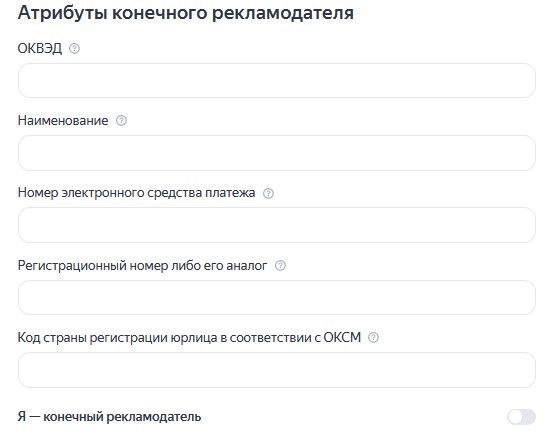Click the Наименование field label
This screenshot has width=554, height=438.
pyautogui.click(x=63, y=121)
